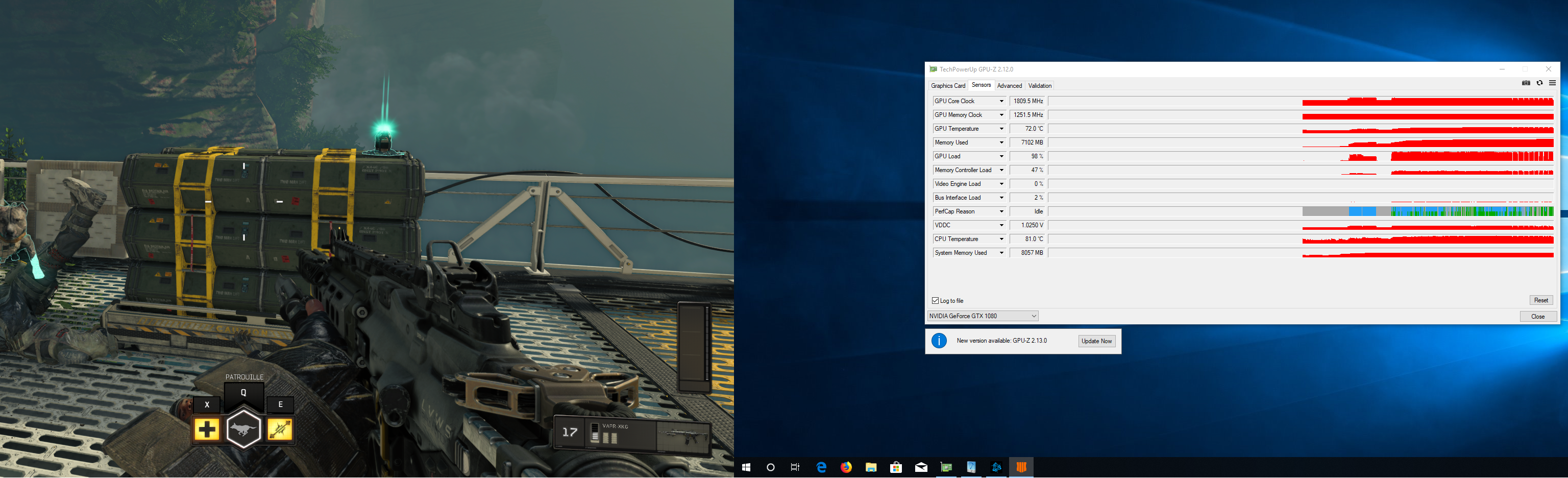Switch to GPU-Z via its taskbar icon
The height and width of the screenshot is (478, 1568).
946,468
